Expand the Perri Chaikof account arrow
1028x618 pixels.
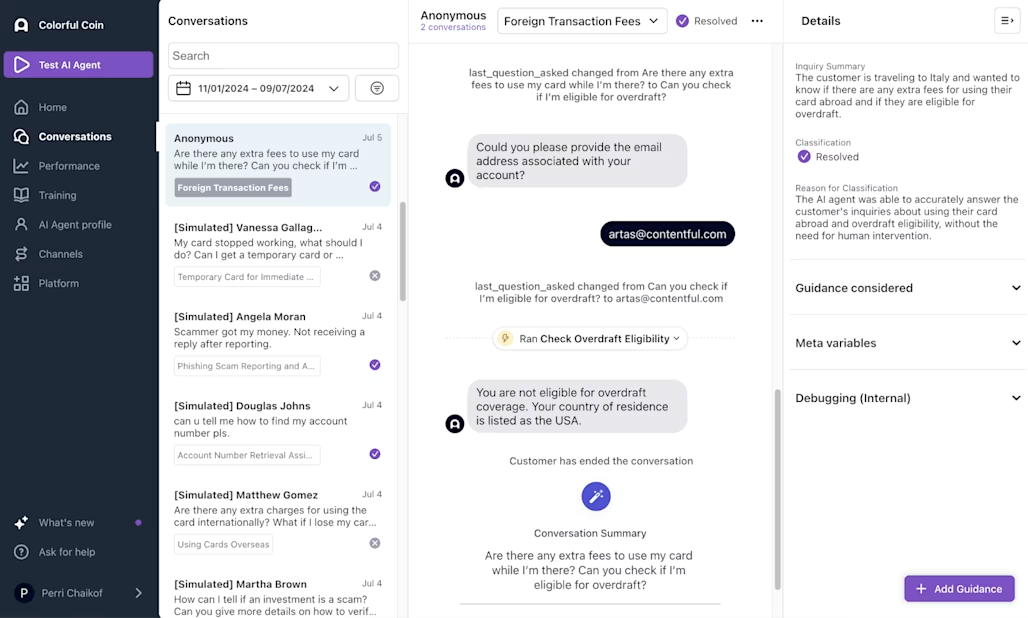pyautogui.click(x=138, y=593)
